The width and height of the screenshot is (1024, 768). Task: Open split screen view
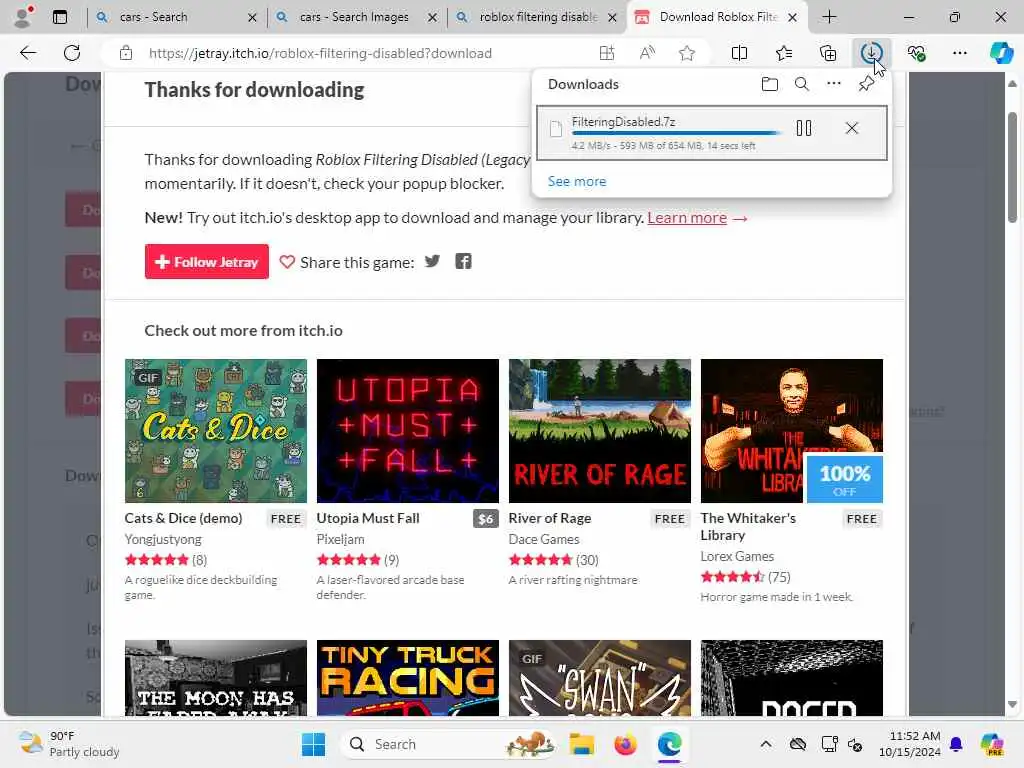(x=739, y=53)
